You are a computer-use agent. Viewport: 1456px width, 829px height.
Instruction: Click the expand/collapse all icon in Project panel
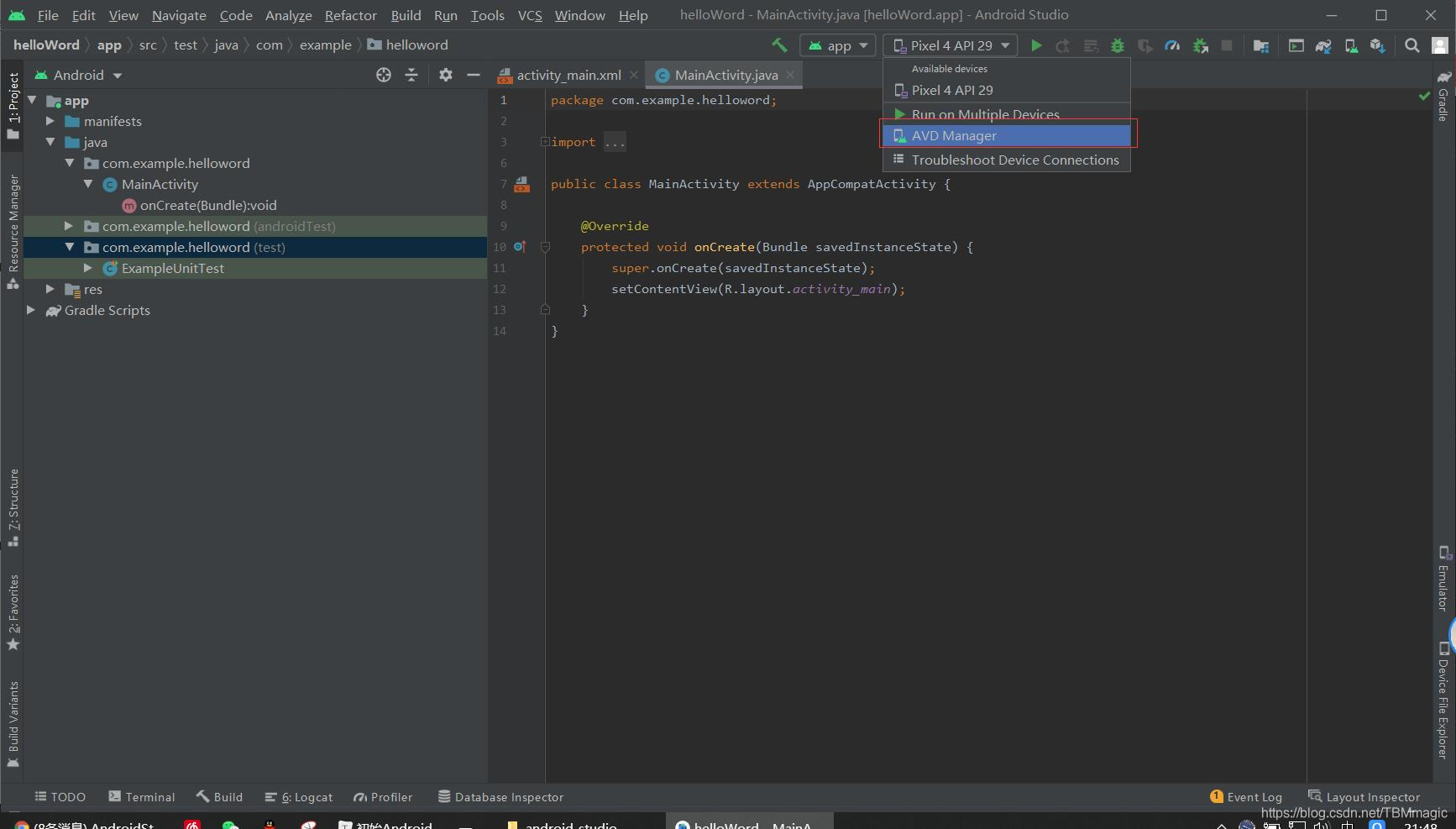411,75
